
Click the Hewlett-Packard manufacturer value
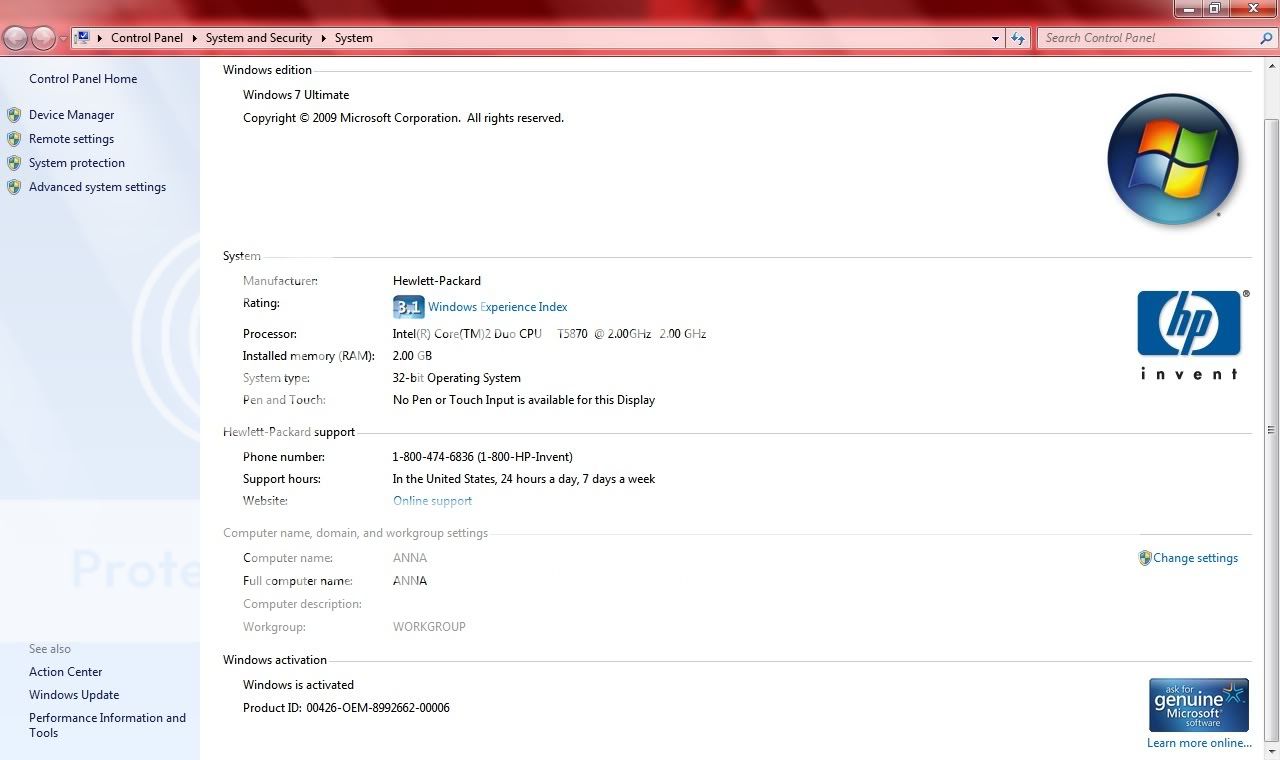click(x=437, y=281)
